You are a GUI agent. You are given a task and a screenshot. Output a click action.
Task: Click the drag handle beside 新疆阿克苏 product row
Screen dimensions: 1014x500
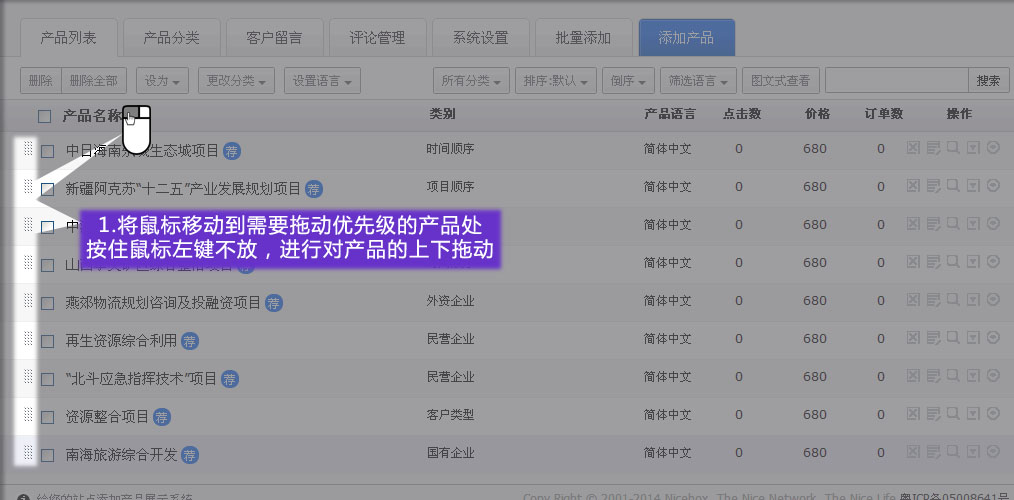28,187
